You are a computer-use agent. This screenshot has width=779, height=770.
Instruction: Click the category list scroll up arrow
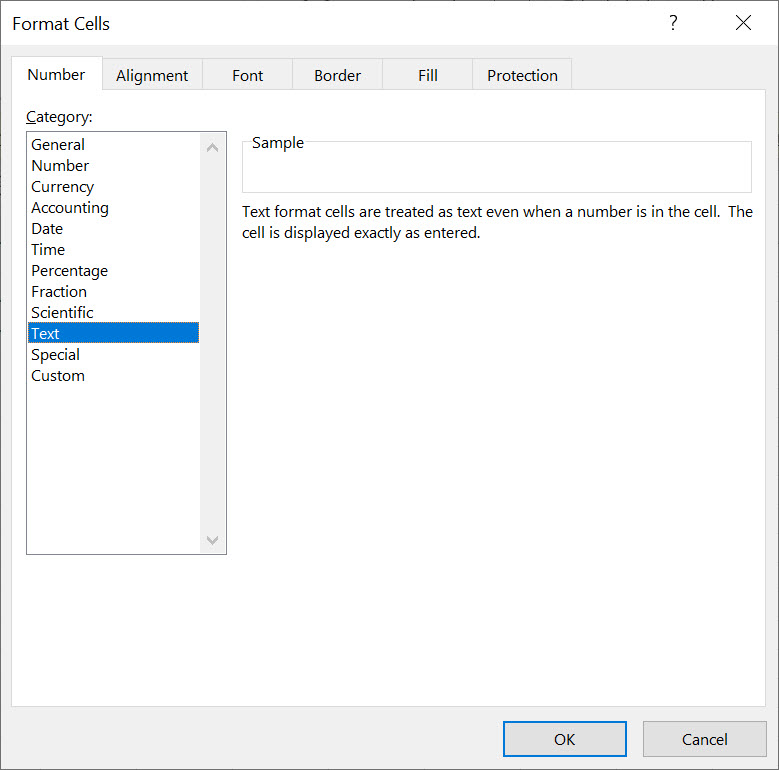(213, 148)
